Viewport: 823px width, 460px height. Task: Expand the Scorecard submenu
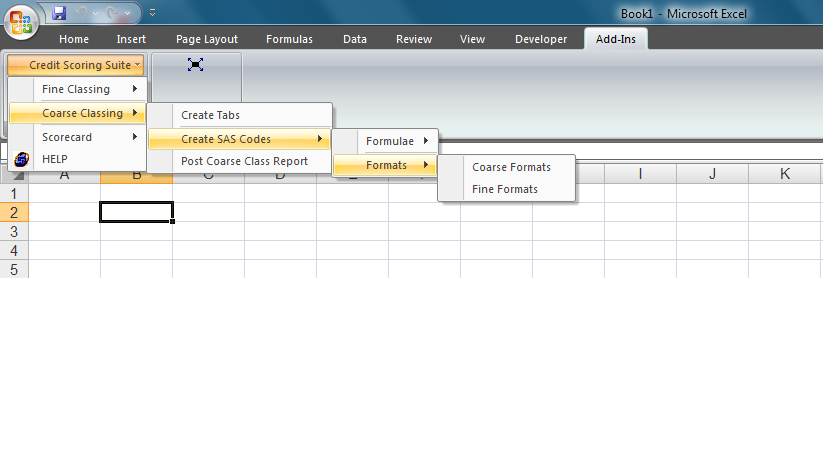(77, 137)
